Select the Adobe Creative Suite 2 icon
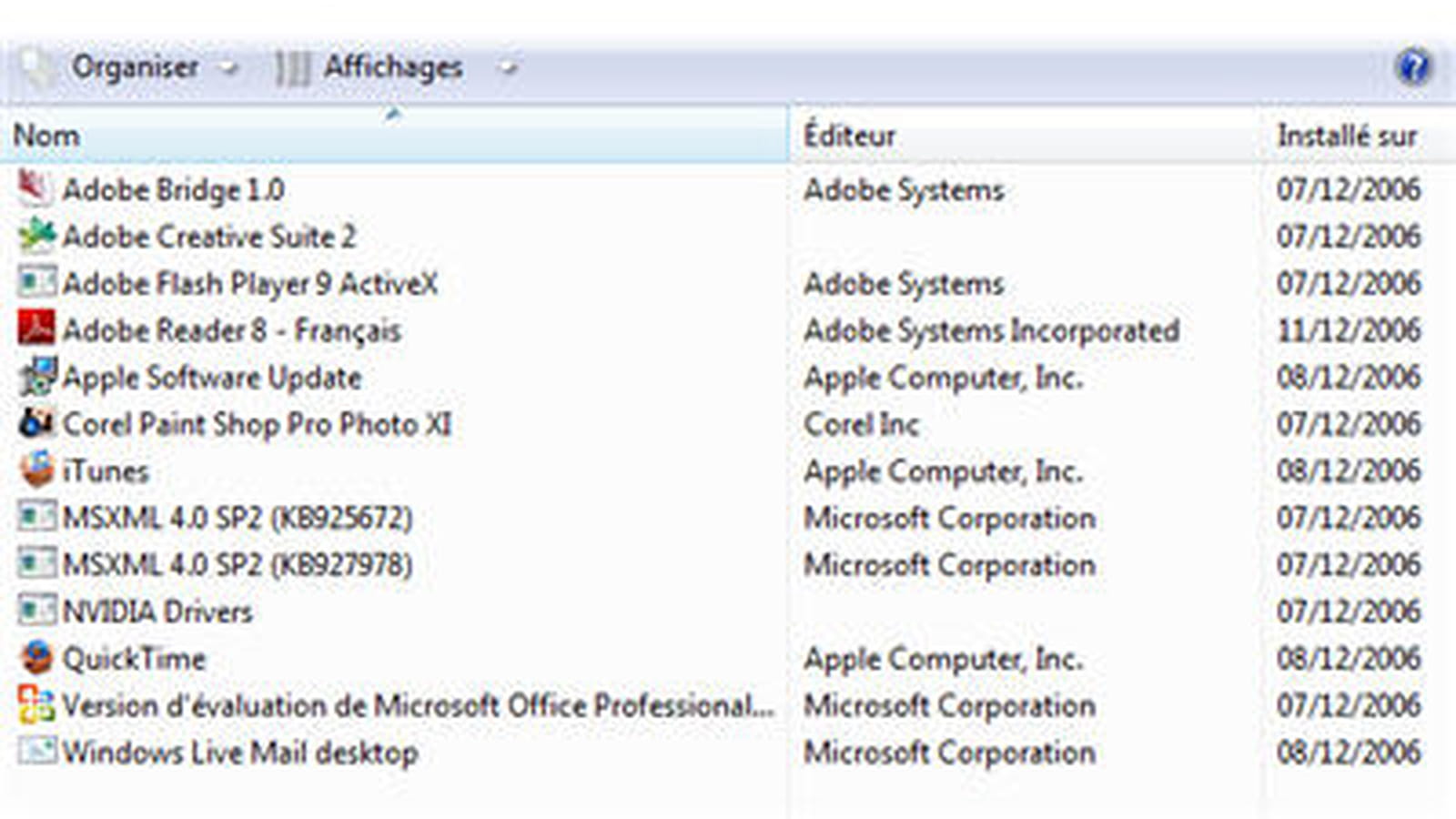Image resolution: width=1456 pixels, height=819 pixels. coord(36,236)
